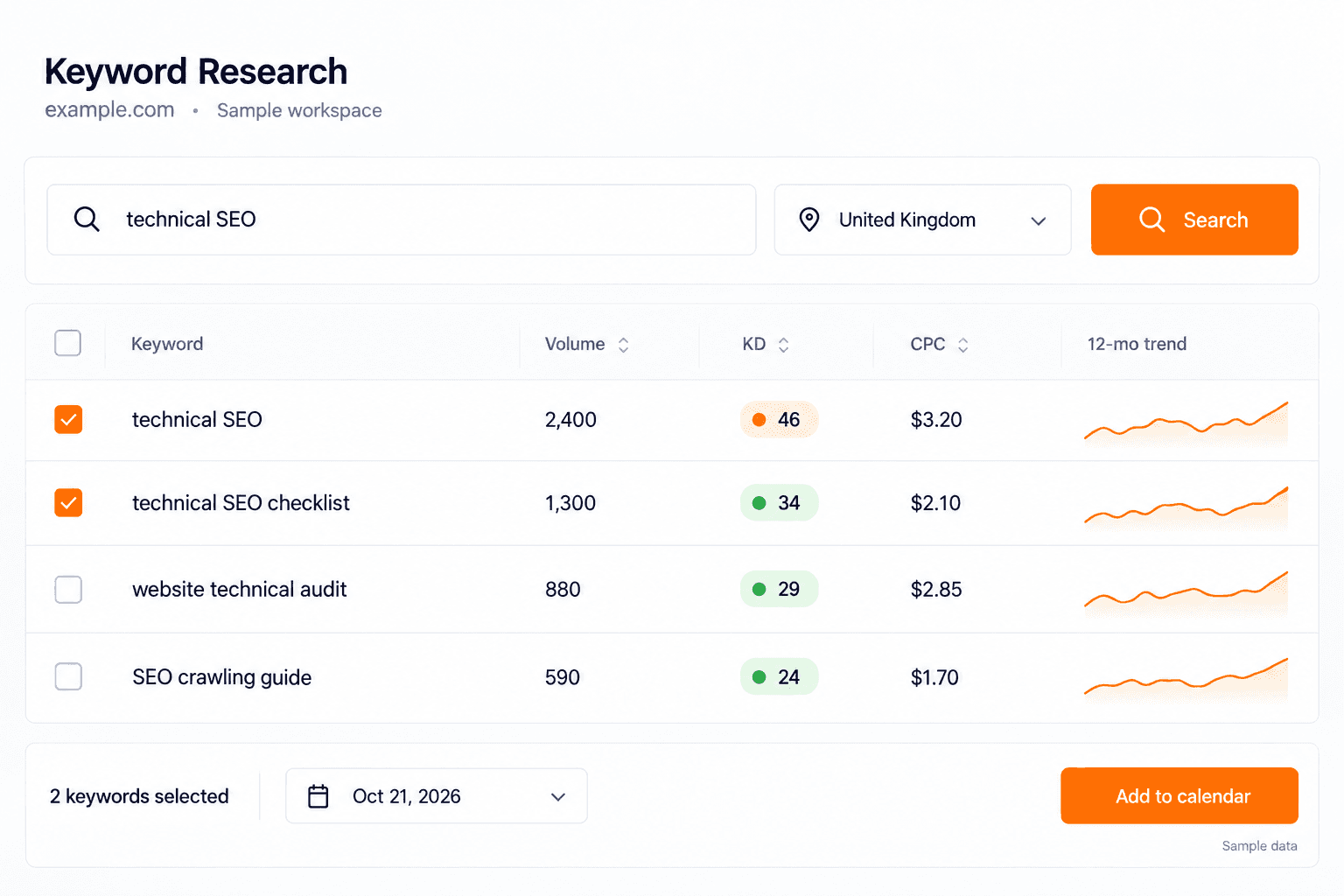Click the 'Sample data' footnote

click(x=1259, y=846)
